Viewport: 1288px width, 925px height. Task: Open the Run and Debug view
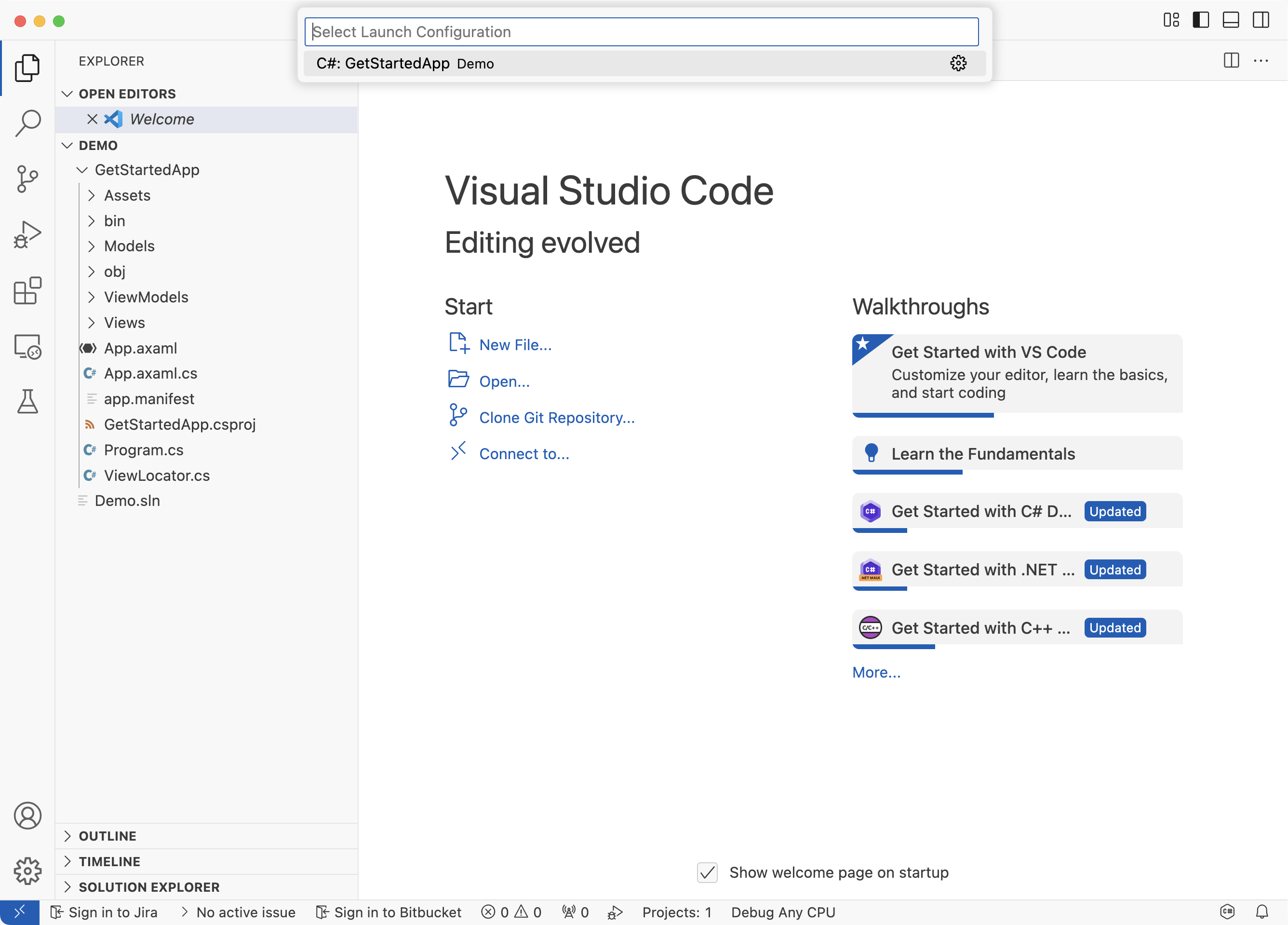(27, 235)
